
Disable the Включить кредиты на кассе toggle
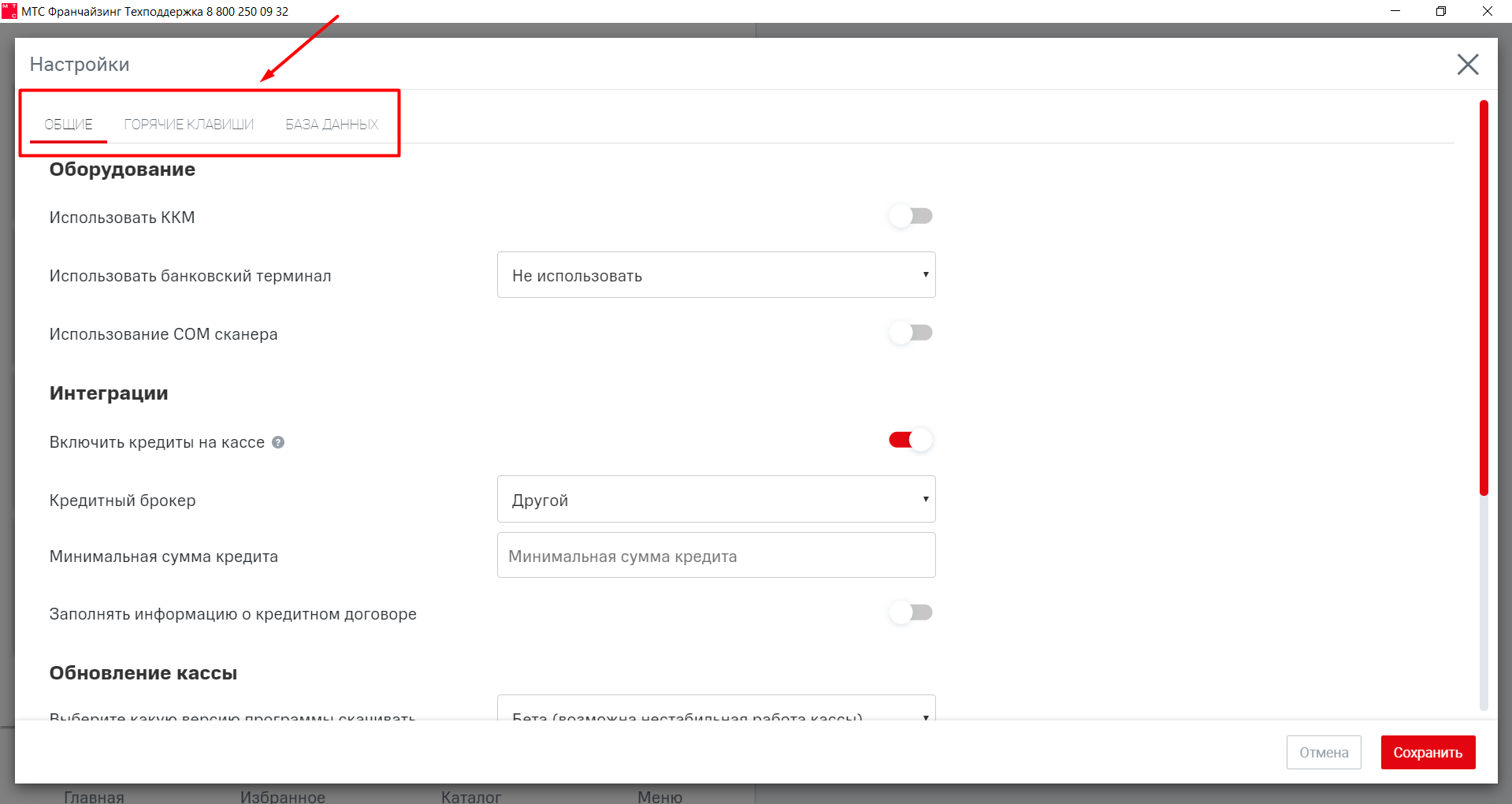(911, 440)
